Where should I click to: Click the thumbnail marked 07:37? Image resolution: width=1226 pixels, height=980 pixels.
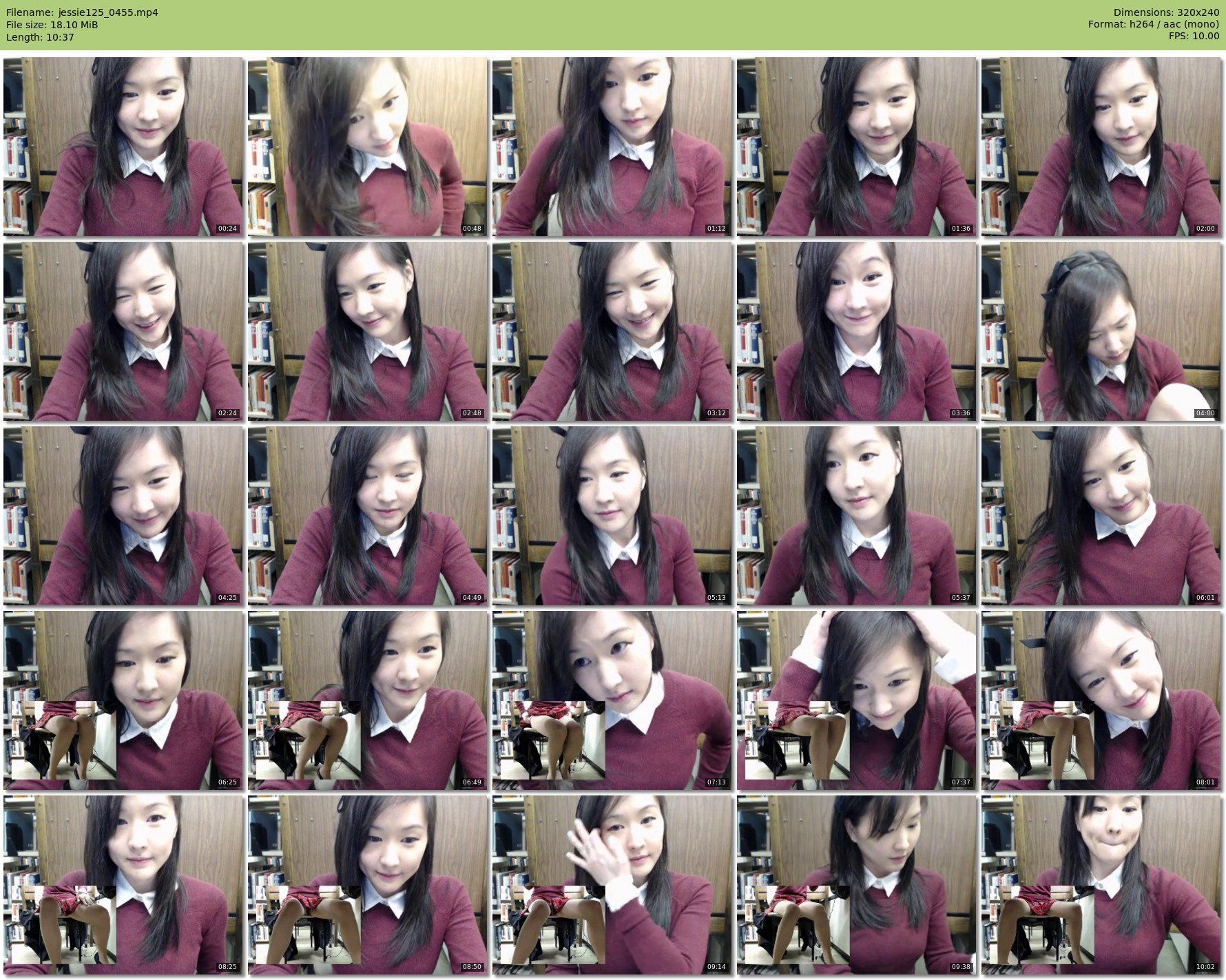(x=856, y=700)
